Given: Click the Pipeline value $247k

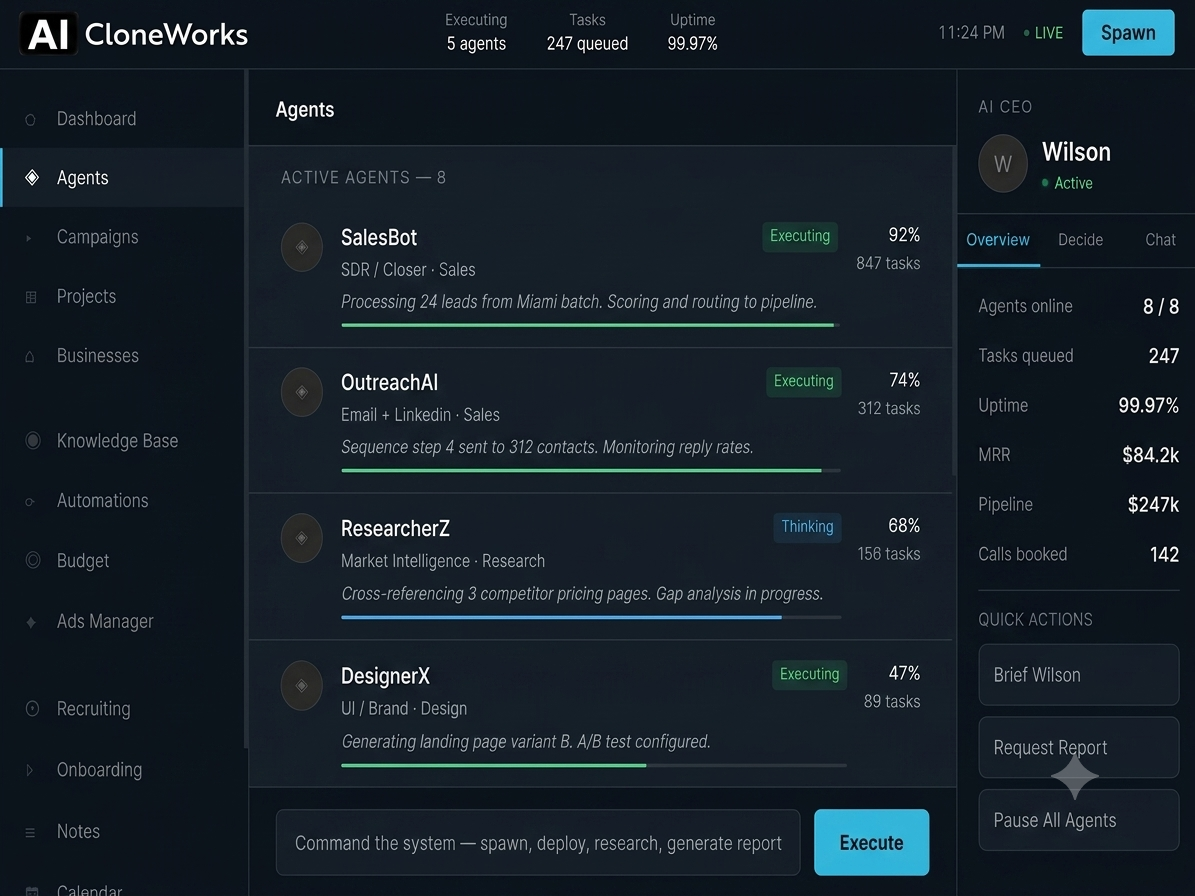Looking at the screenshot, I should (1153, 505).
